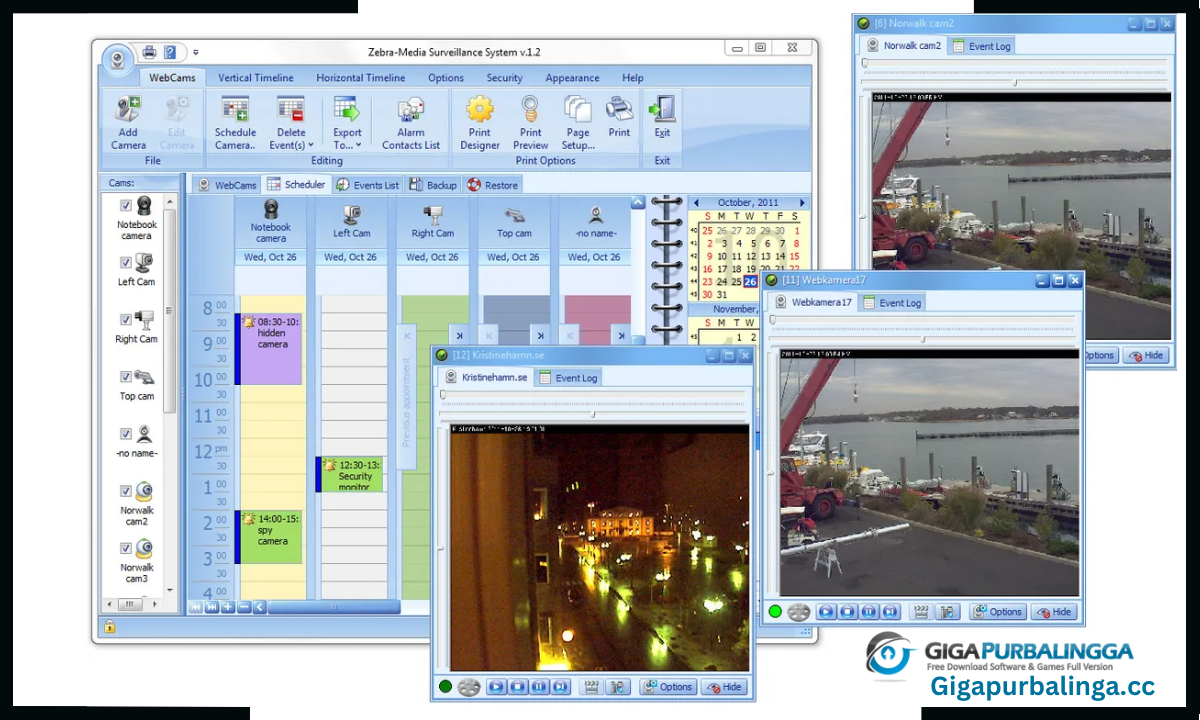Open Page Setup in Print Options
Image resolution: width=1200 pixels, height=720 pixels.
[578, 123]
